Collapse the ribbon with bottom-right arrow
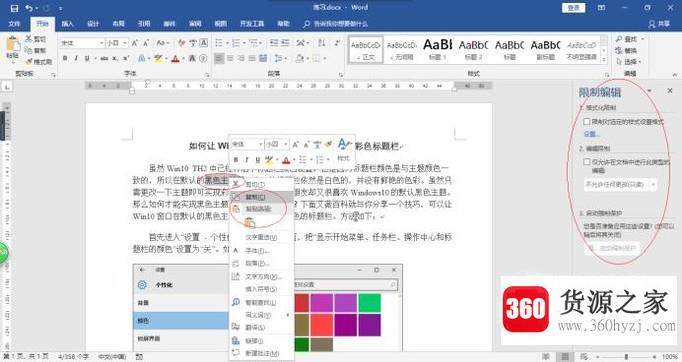This screenshot has height=362, width=682. (674, 75)
